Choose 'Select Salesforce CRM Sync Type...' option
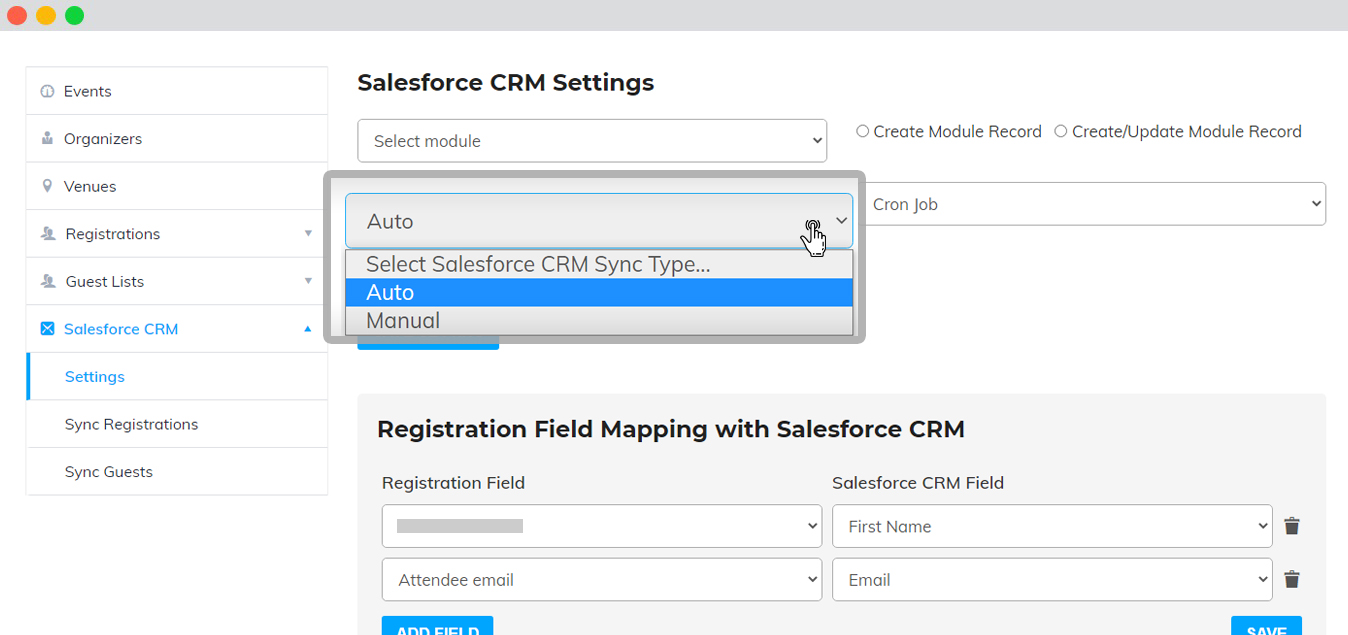The image size is (1348, 635). 599,264
